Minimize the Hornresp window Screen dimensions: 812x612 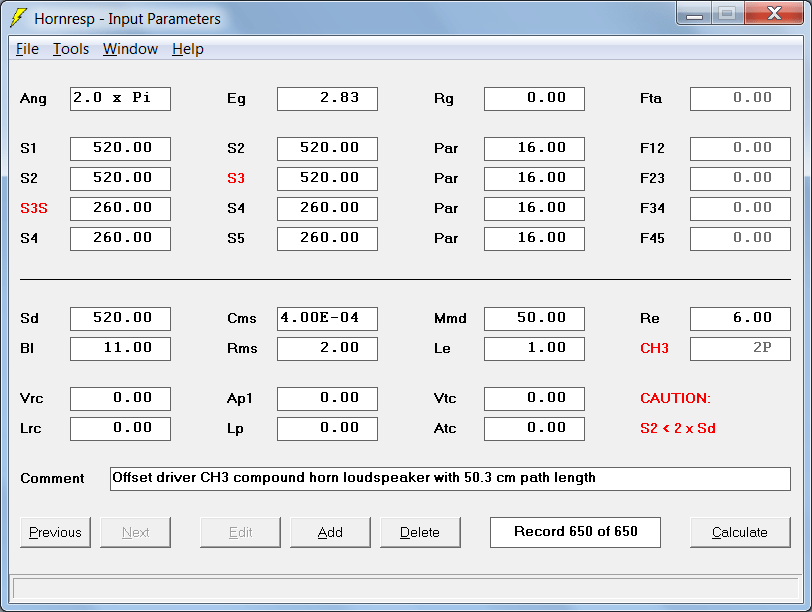(694, 13)
